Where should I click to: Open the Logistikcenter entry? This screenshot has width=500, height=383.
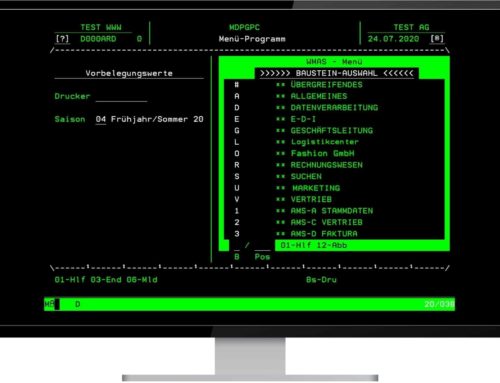[325, 142]
